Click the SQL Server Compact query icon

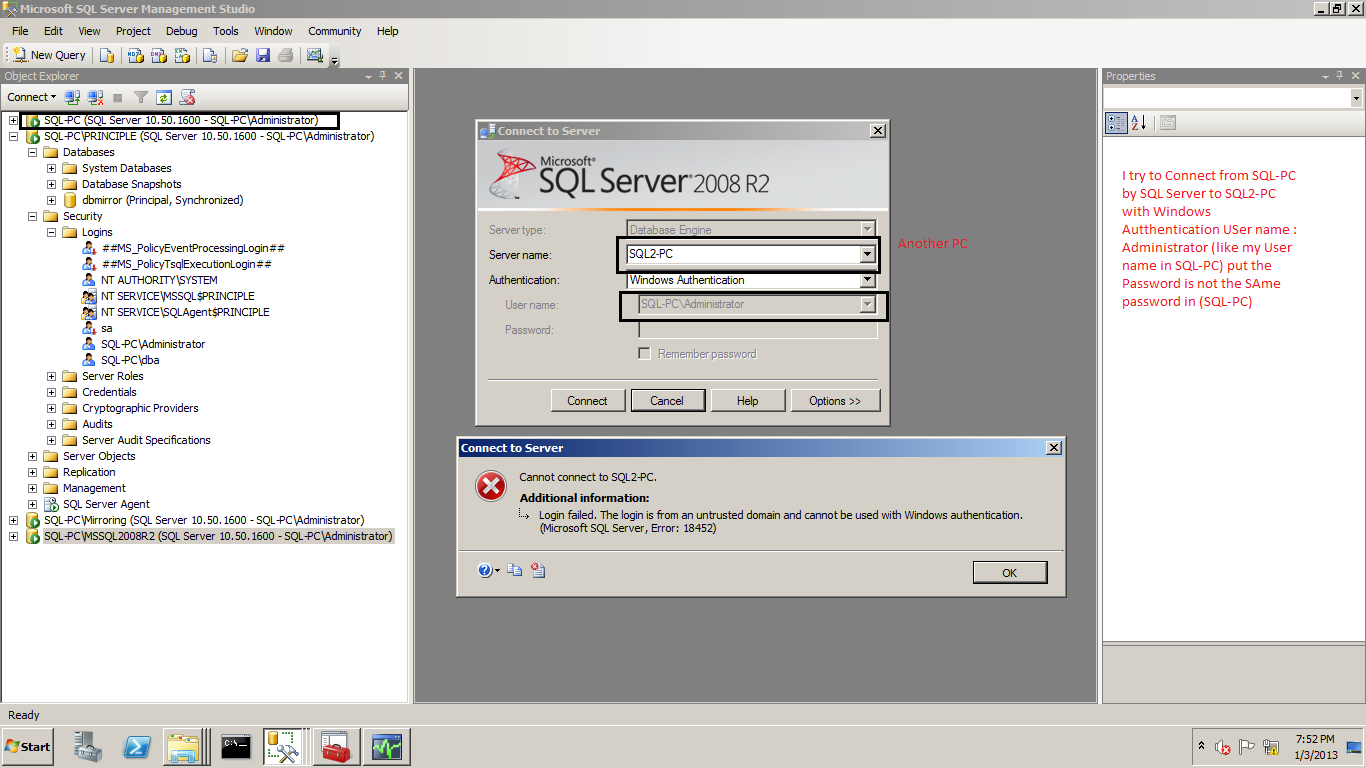pos(209,55)
